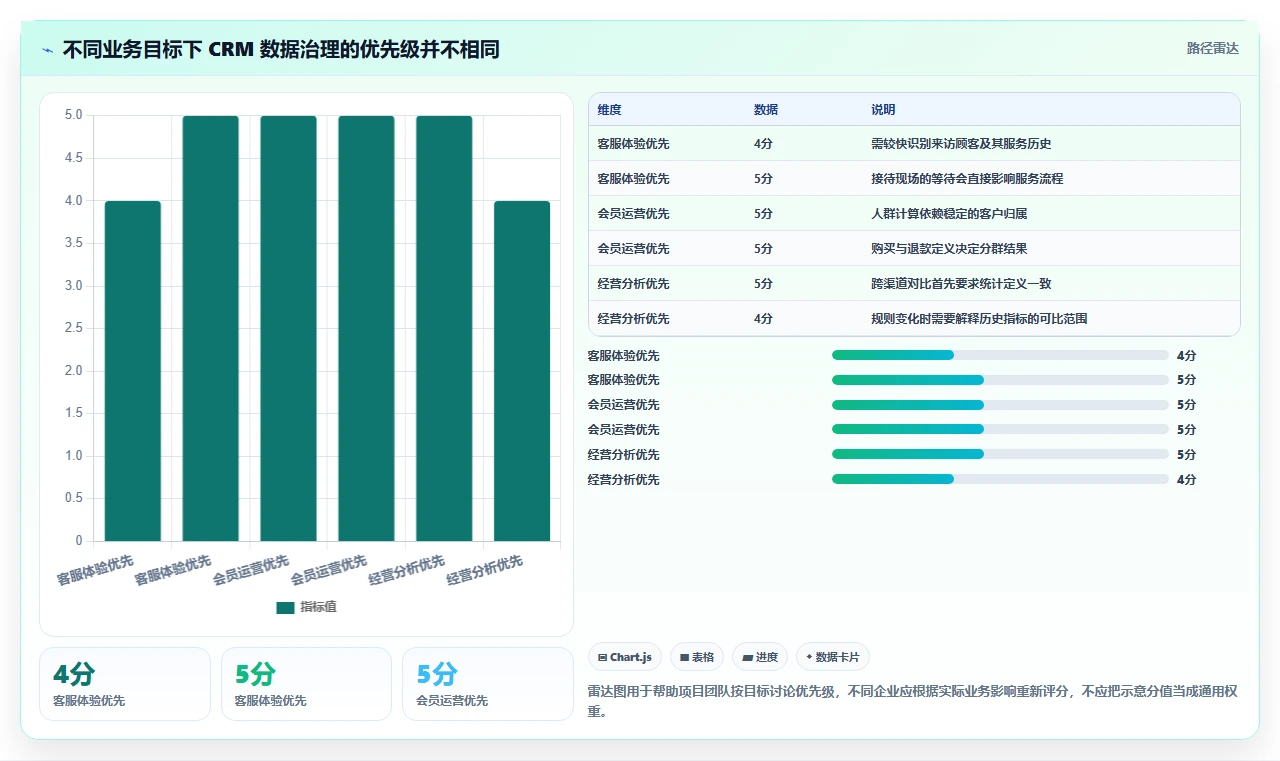Click the y-axis label 3.5

(x=73, y=243)
